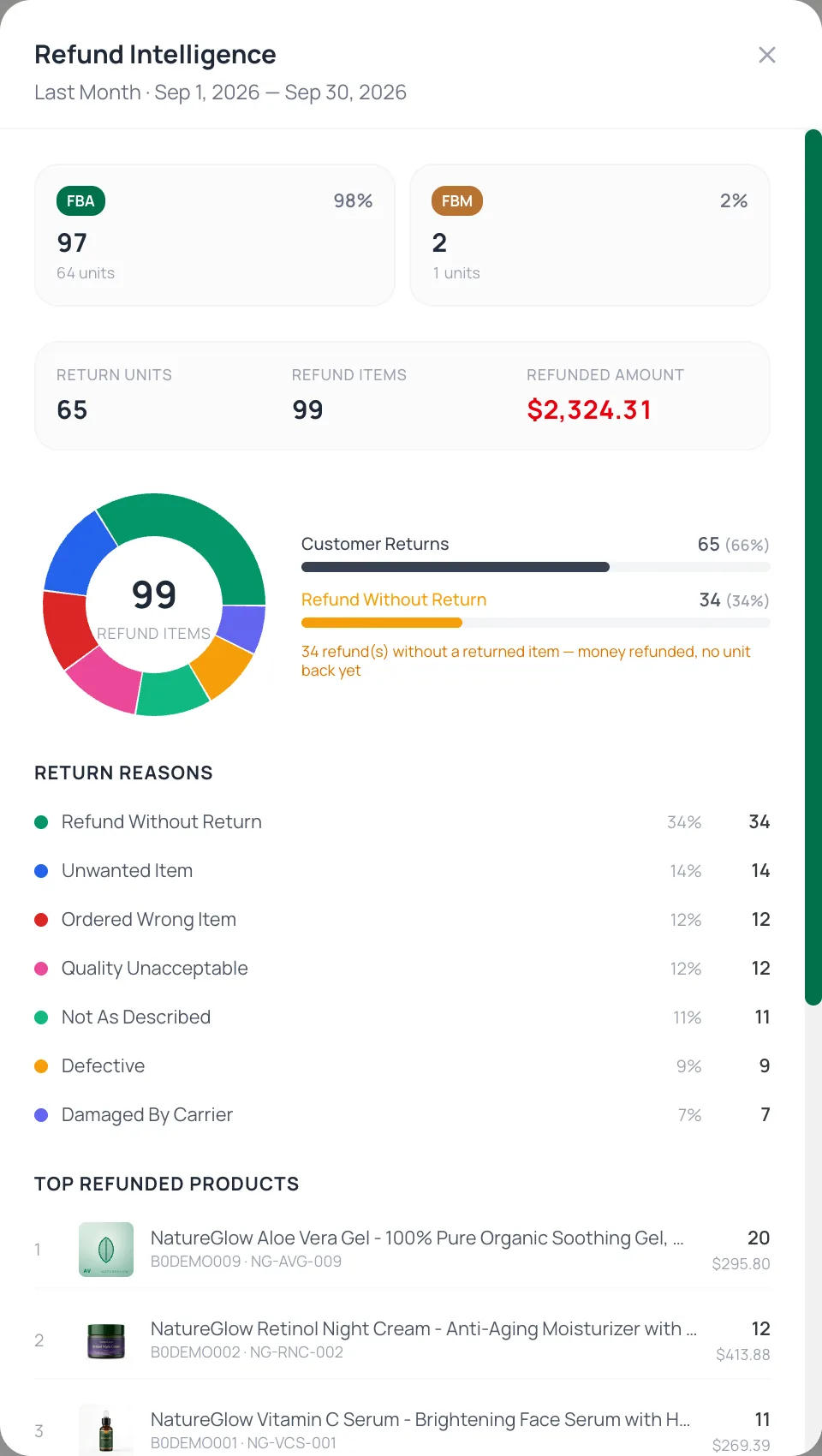The width and height of the screenshot is (822, 1456).
Task: Click the purple dot beside Damaged By Carrier
Action: pos(41,1115)
